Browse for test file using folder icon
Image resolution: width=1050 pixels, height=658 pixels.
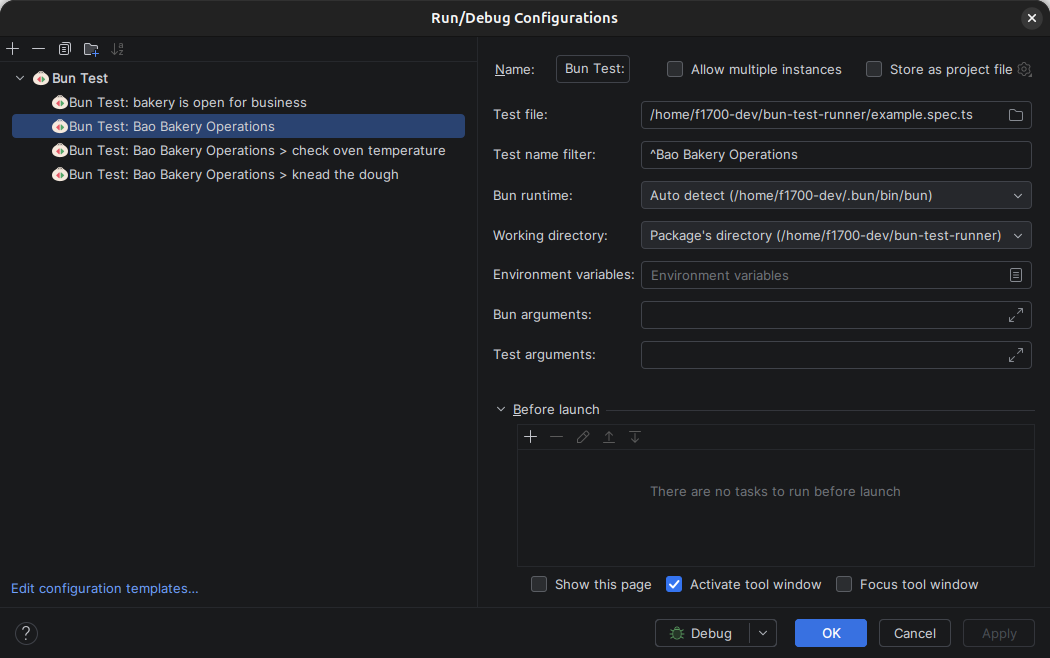click(1016, 115)
